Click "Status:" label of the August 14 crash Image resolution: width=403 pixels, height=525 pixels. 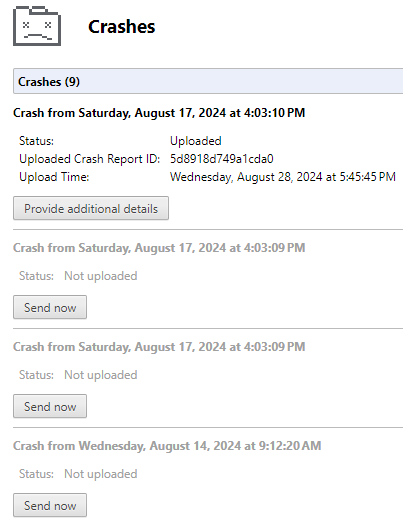[x=36, y=474]
